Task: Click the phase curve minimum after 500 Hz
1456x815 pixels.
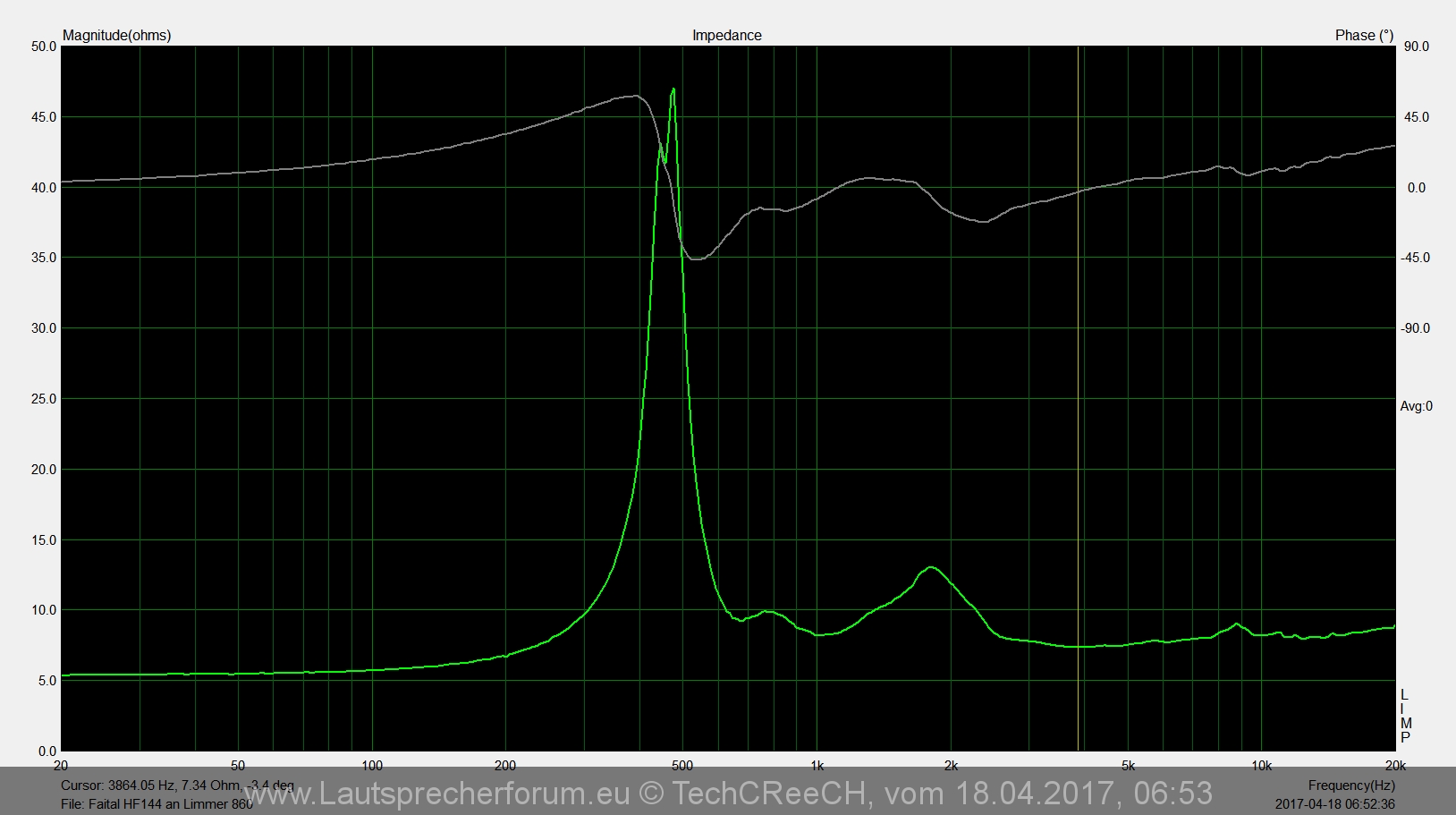Action: 697,259
